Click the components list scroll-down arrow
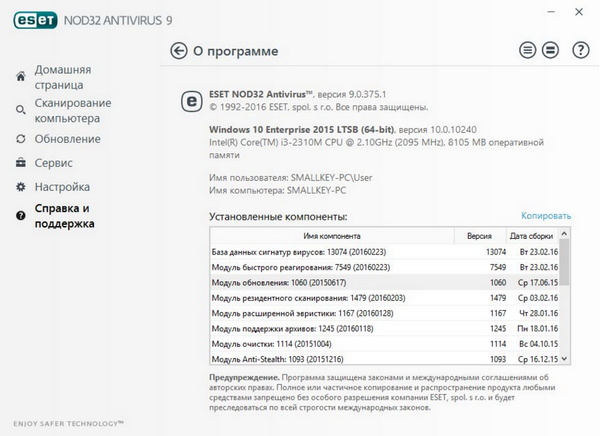This screenshot has height=436, width=600. 565,358
